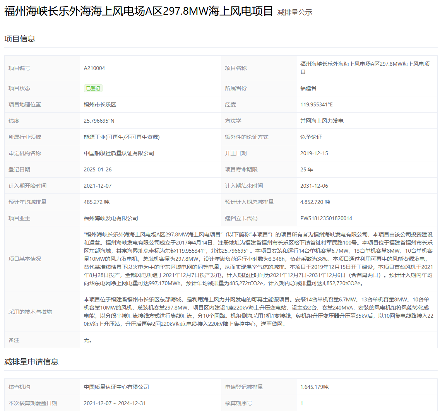
Task: Click the green 已登记 status badge
Action: pyautogui.click(x=93, y=88)
